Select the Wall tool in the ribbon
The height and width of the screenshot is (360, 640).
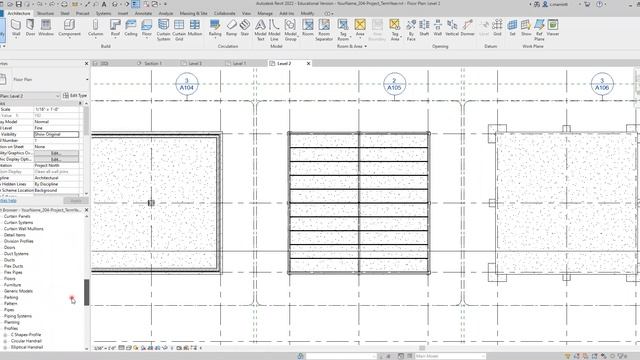click(x=16, y=28)
